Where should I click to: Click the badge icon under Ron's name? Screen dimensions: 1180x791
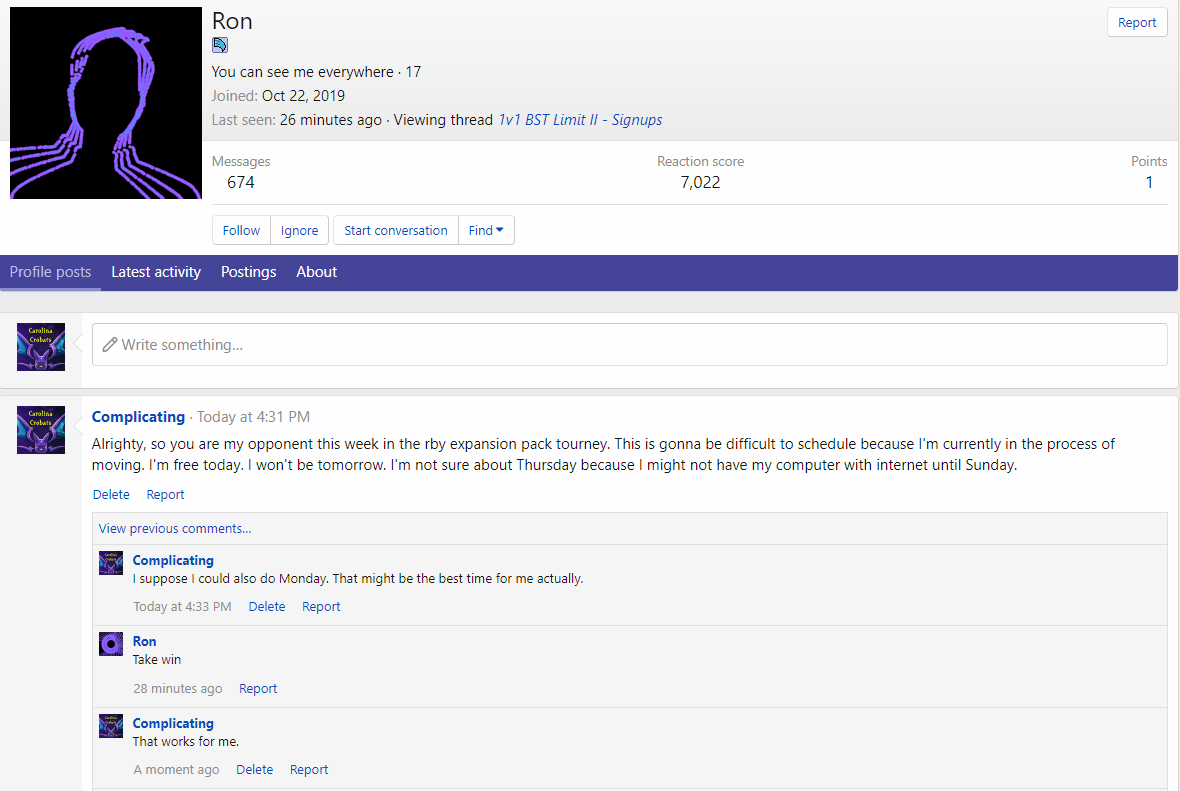coord(220,45)
